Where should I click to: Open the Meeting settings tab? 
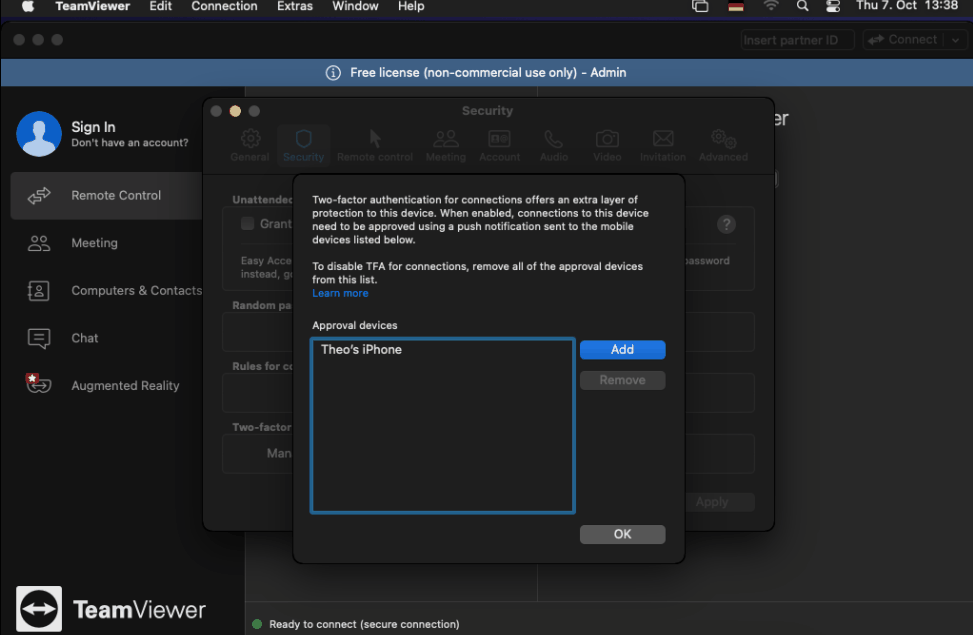446,145
